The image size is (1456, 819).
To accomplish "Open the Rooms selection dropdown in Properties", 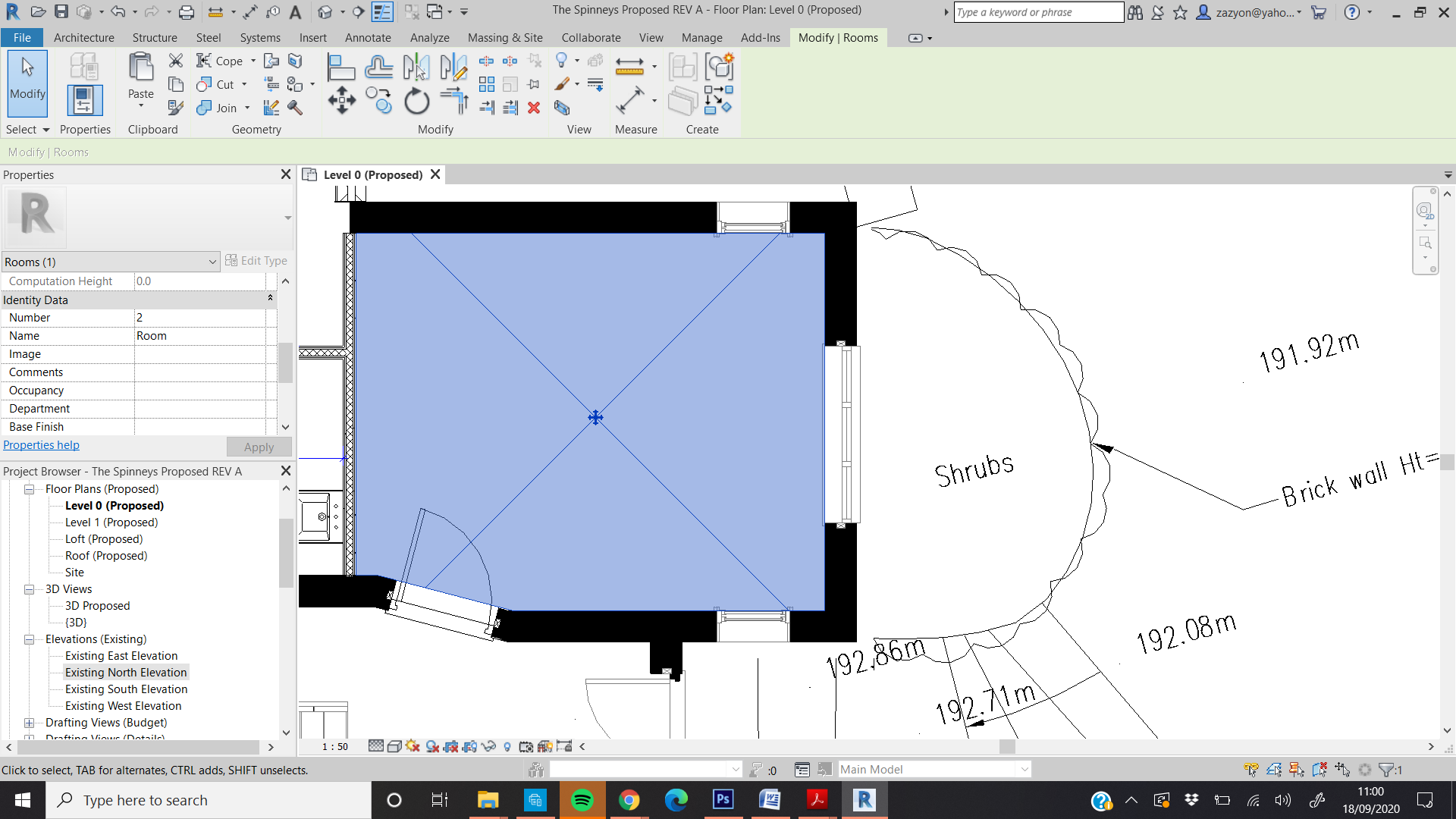I will click(213, 262).
